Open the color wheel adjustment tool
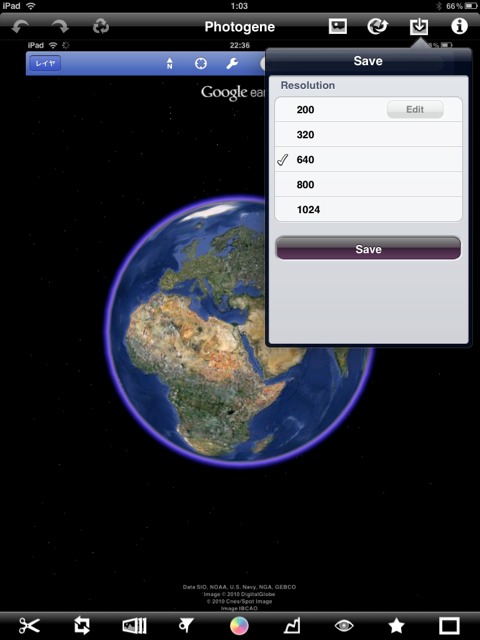480x640 pixels. pos(239,625)
